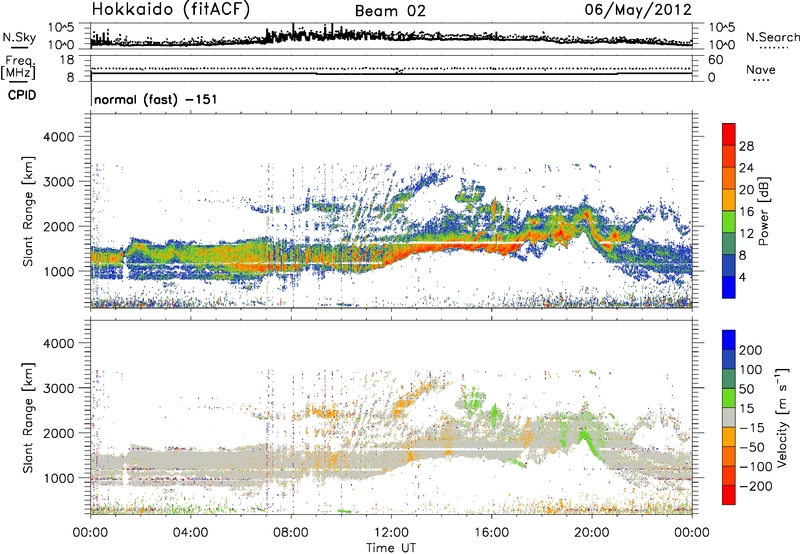Click the blue top segment of the Velocity colorbar

point(729,340)
